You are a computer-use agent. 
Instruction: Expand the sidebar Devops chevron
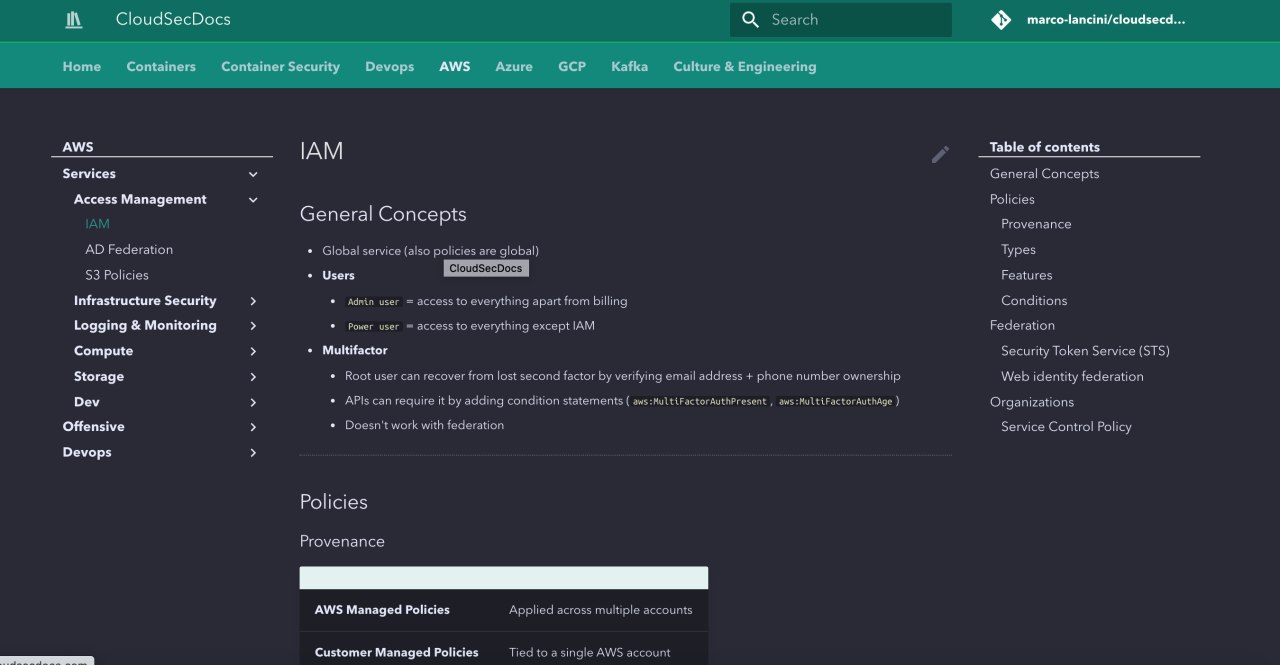[253, 453]
